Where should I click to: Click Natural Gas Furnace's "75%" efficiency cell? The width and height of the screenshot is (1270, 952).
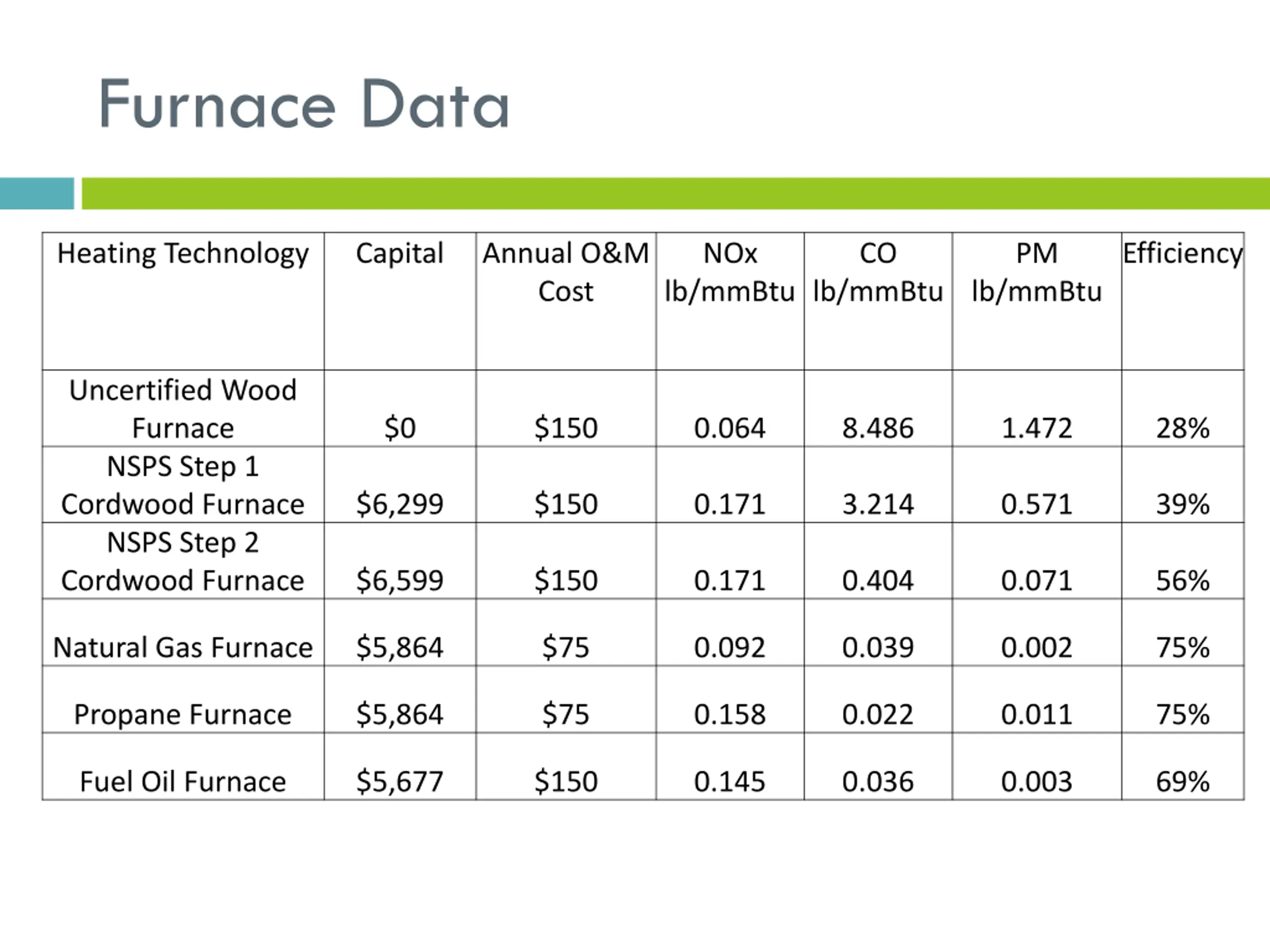[x=1183, y=648]
